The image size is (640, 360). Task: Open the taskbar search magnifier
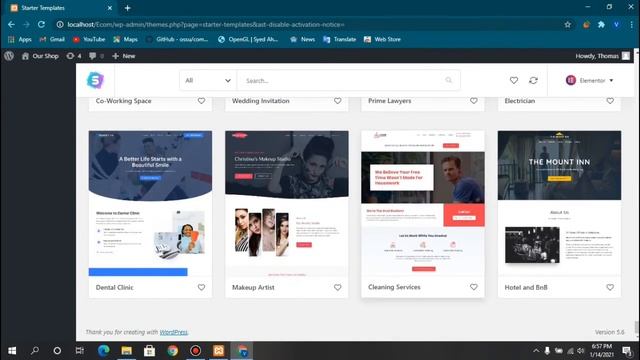35,351
